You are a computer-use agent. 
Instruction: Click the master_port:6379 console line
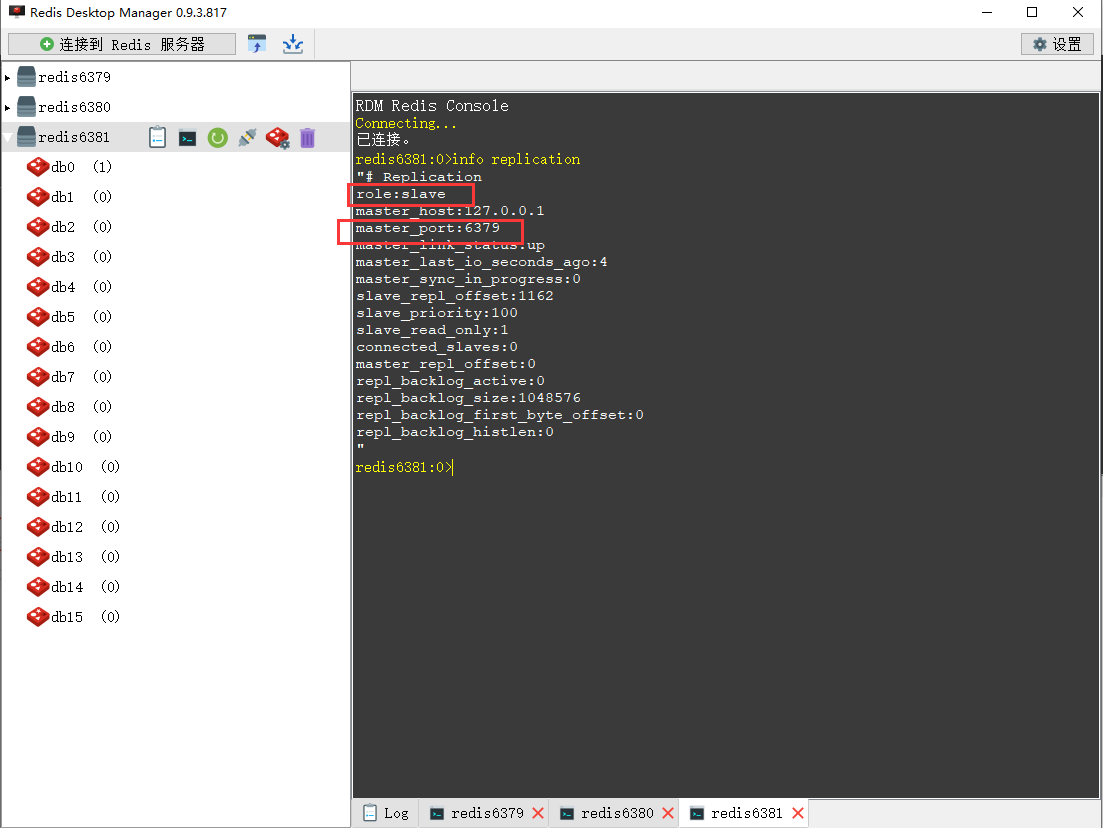[x=428, y=228]
